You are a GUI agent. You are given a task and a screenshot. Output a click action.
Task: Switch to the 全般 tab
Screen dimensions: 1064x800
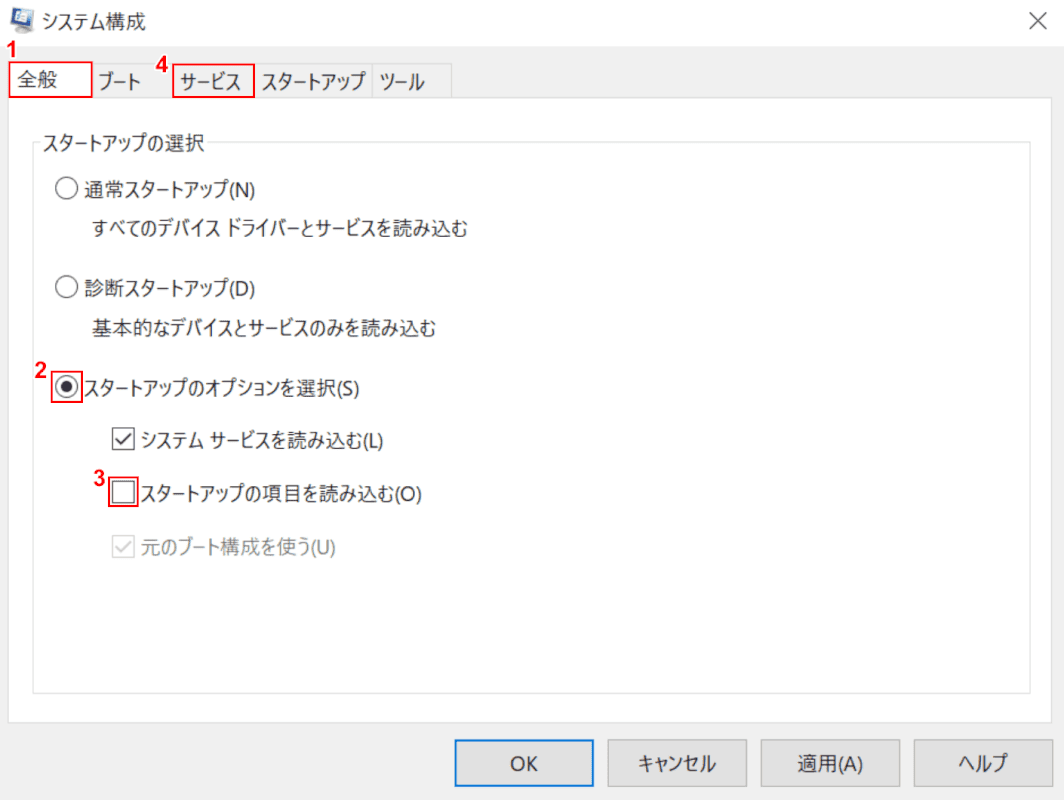[50, 79]
